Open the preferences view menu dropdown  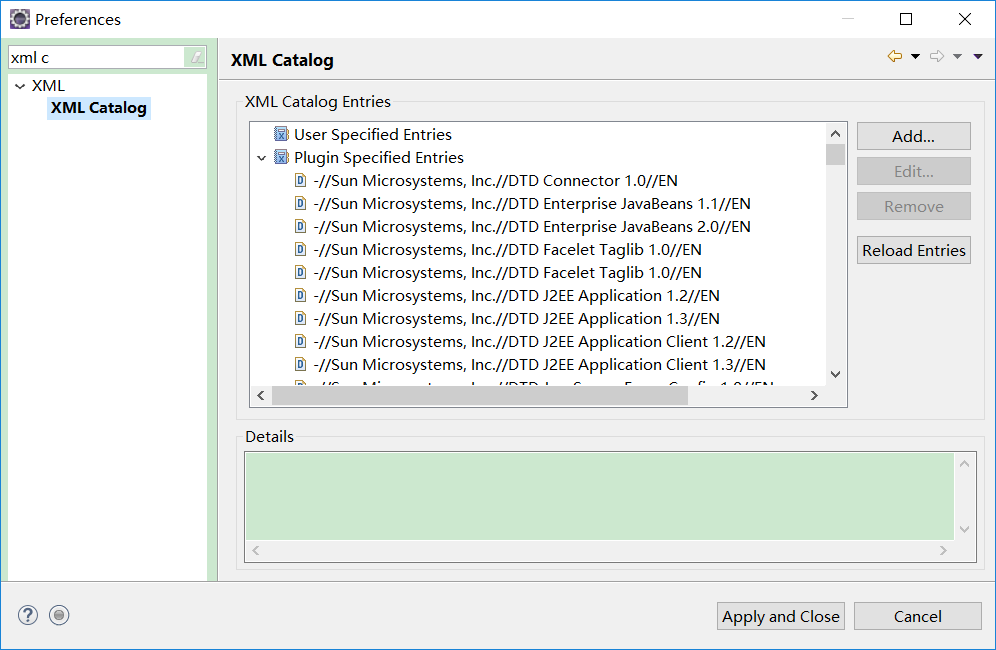click(978, 56)
